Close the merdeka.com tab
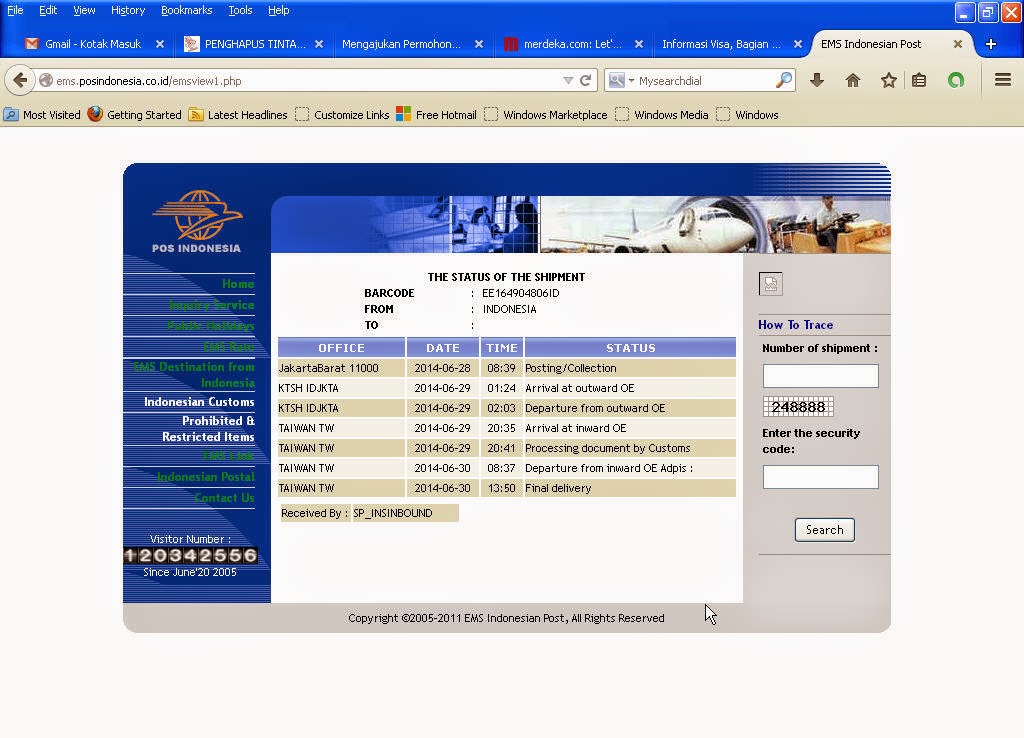The height and width of the screenshot is (738, 1024). pyautogui.click(x=639, y=44)
